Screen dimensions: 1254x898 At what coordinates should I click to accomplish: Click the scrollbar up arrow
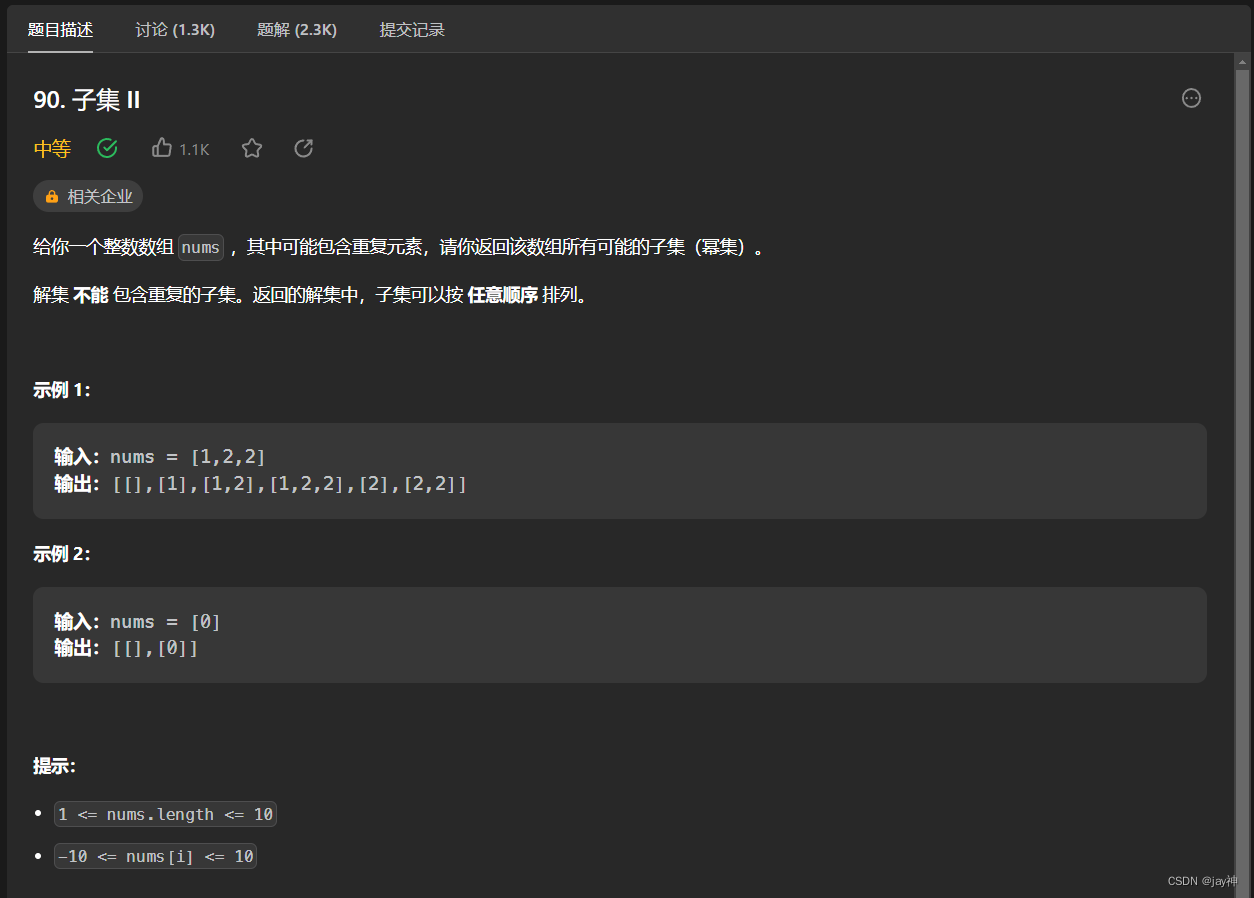(1241, 60)
